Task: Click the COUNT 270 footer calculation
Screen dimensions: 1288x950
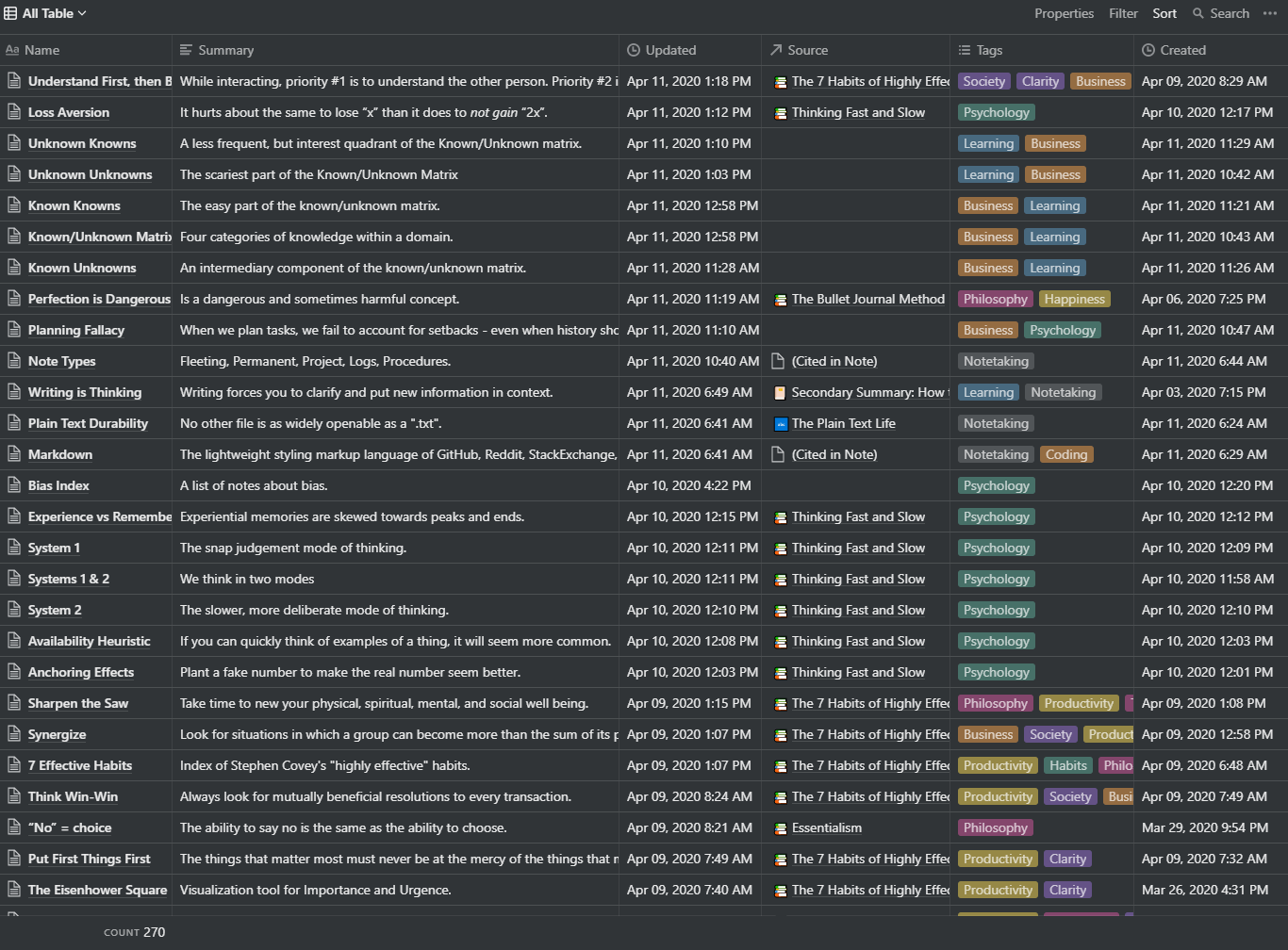Action: click(x=135, y=932)
